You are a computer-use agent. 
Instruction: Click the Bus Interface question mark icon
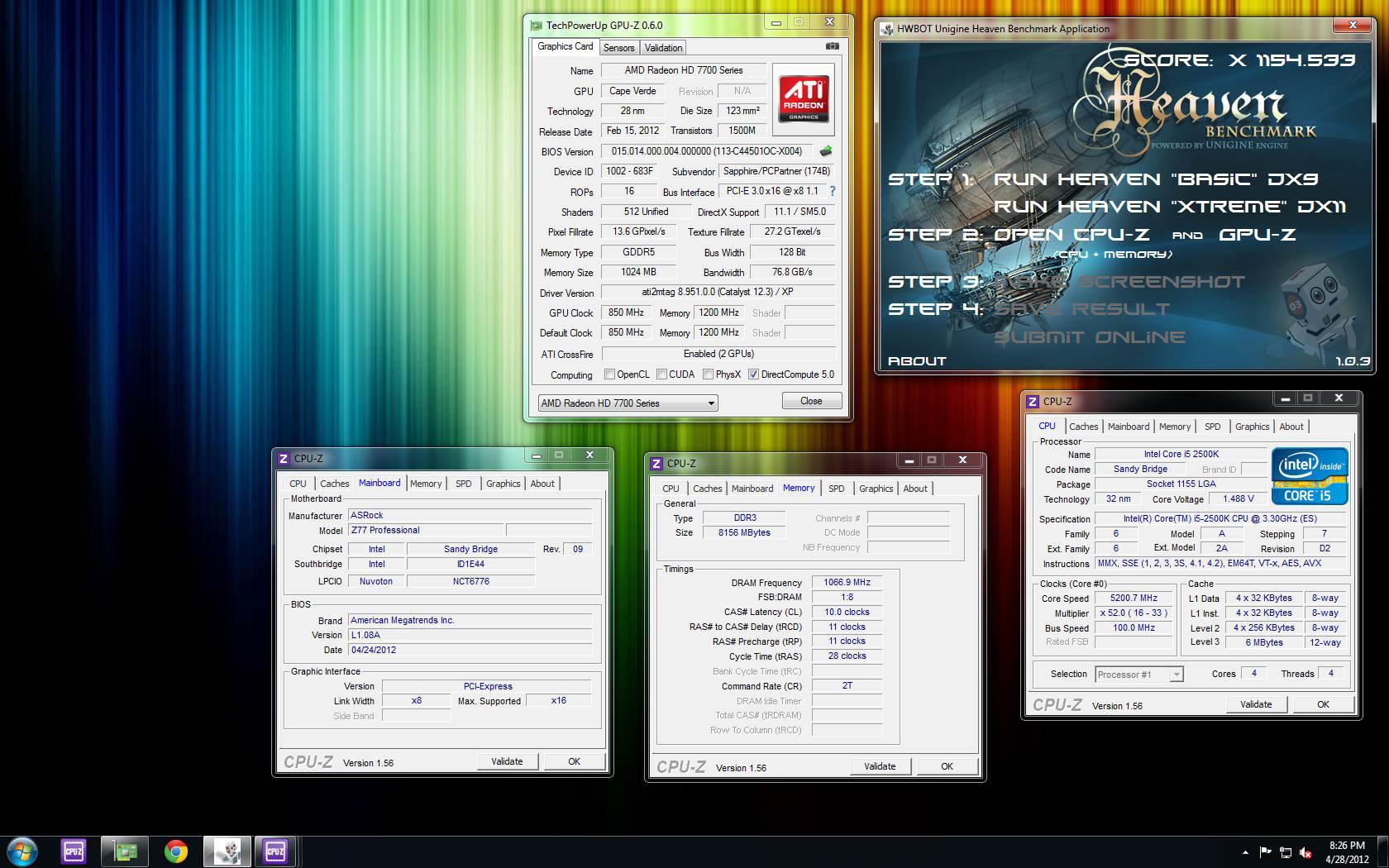(x=832, y=191)
